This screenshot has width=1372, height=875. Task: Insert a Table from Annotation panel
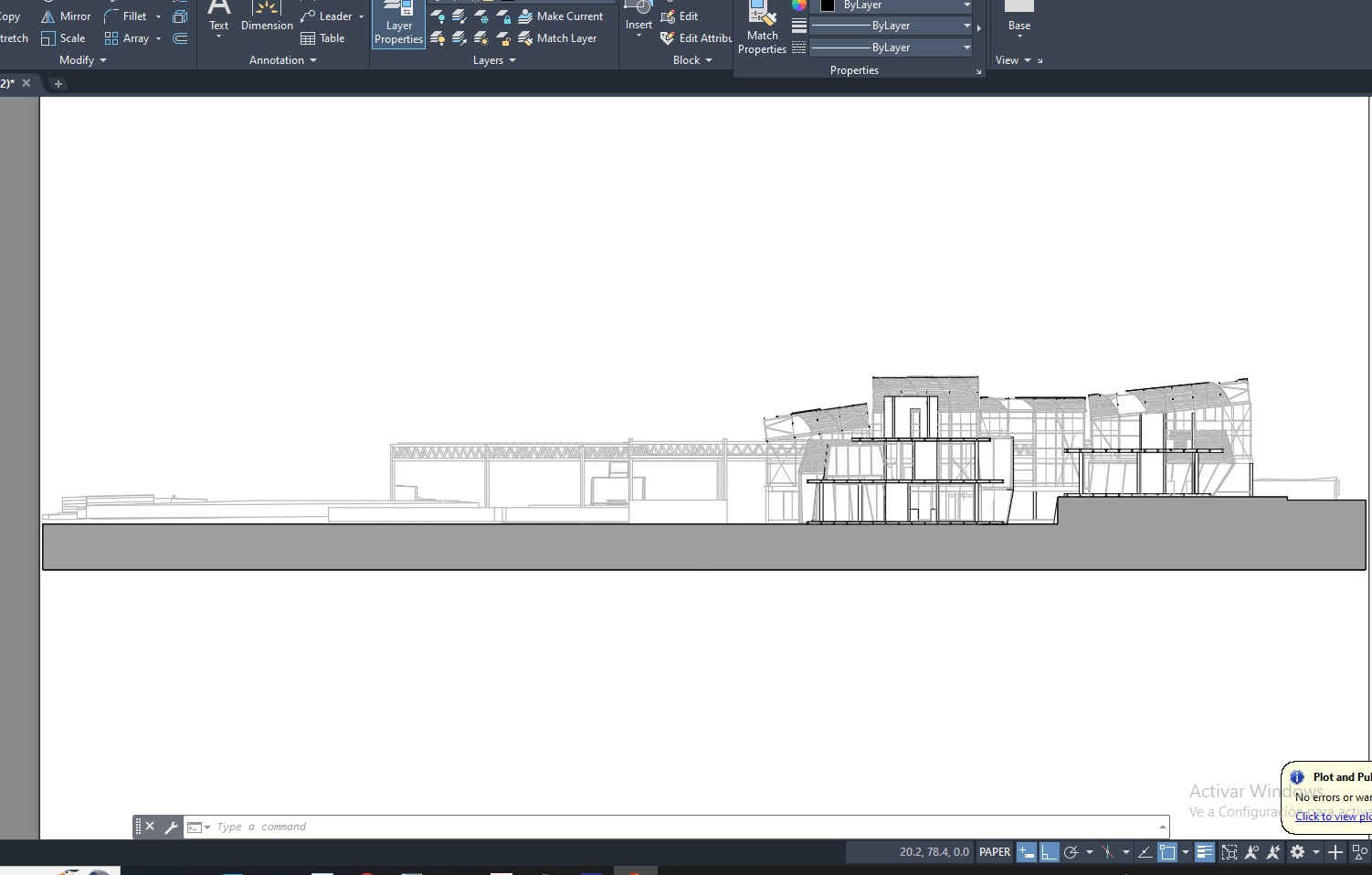point(322,38)
